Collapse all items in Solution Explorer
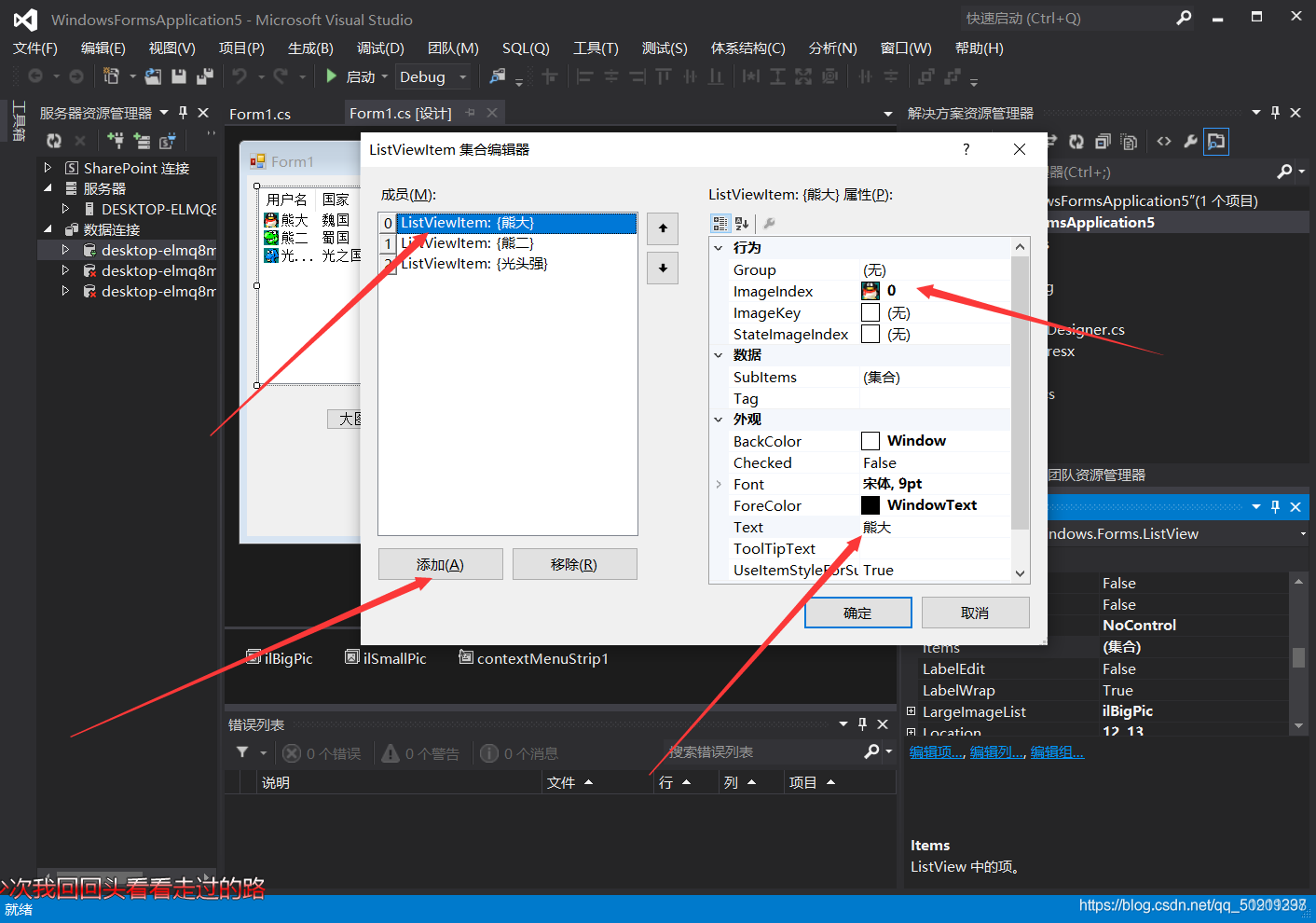 coord(1103,142)
